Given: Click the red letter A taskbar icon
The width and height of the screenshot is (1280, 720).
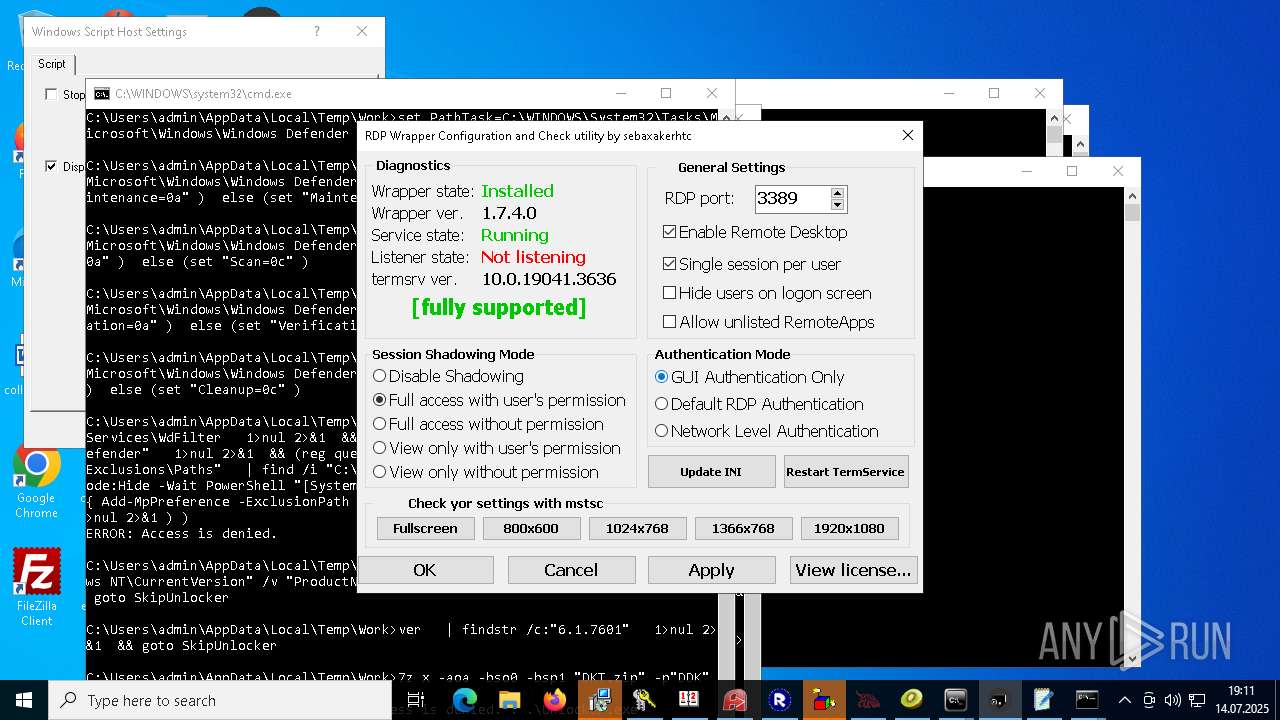Looking at the screenshot, I should click(x=735, y=700).
